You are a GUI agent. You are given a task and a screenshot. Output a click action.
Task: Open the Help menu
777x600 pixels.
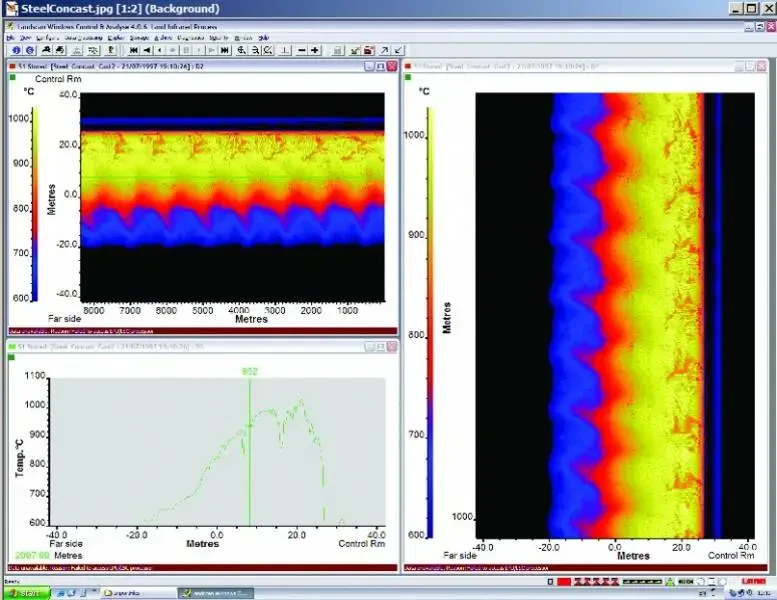pos(264,37)
